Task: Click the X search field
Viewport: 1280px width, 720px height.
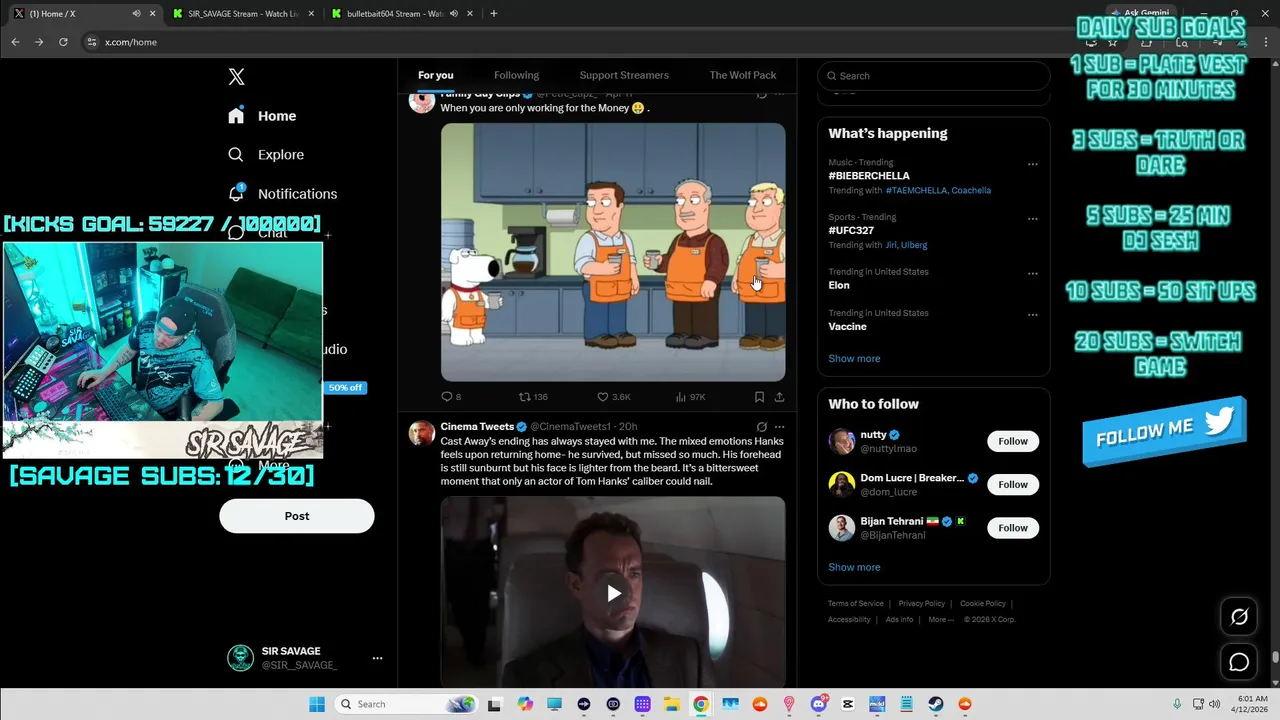Action: click(x=933, y=76)
